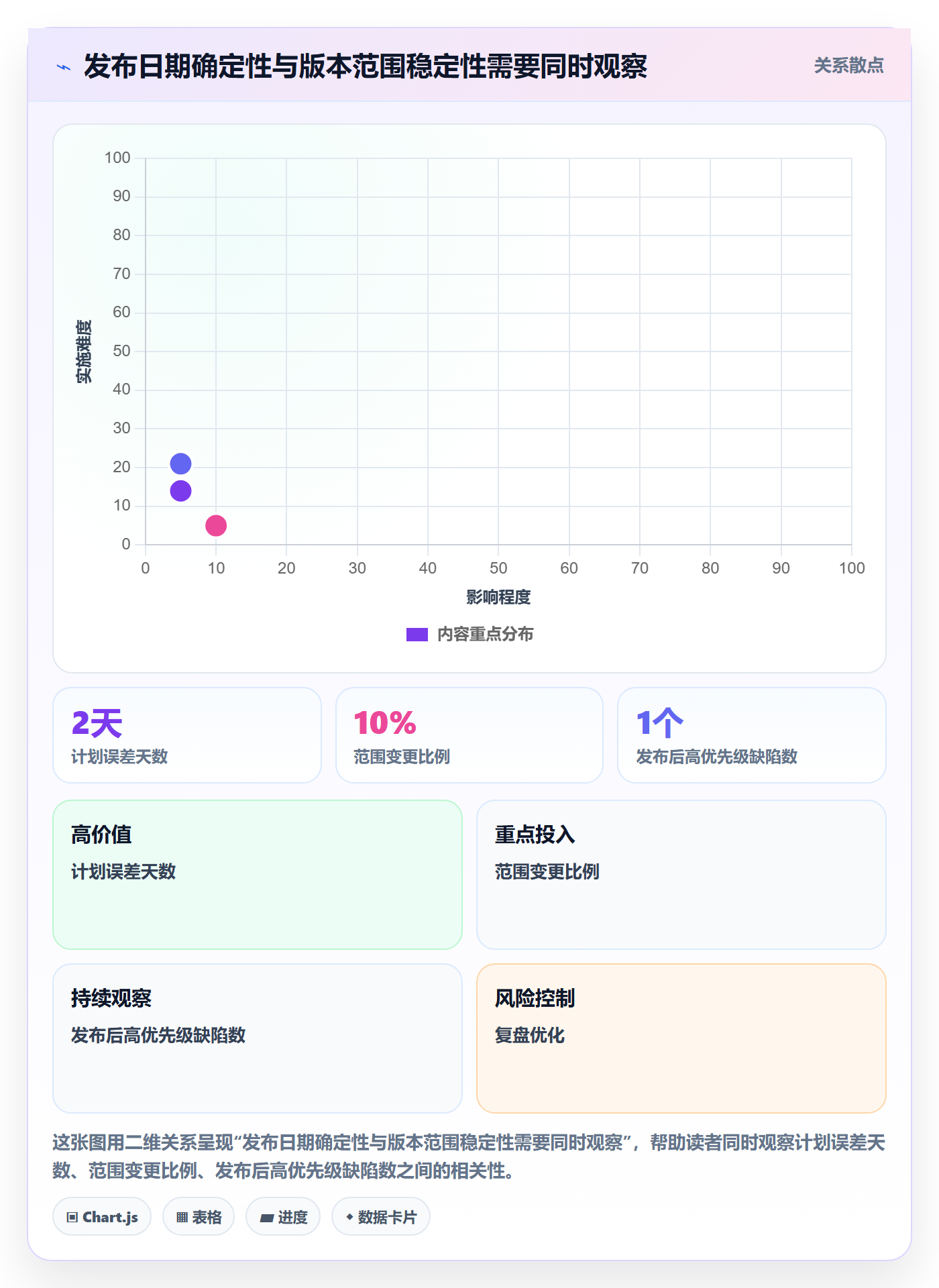Click the 影响程度 x-axis title

pyautogui.click(x=498, y=597)
